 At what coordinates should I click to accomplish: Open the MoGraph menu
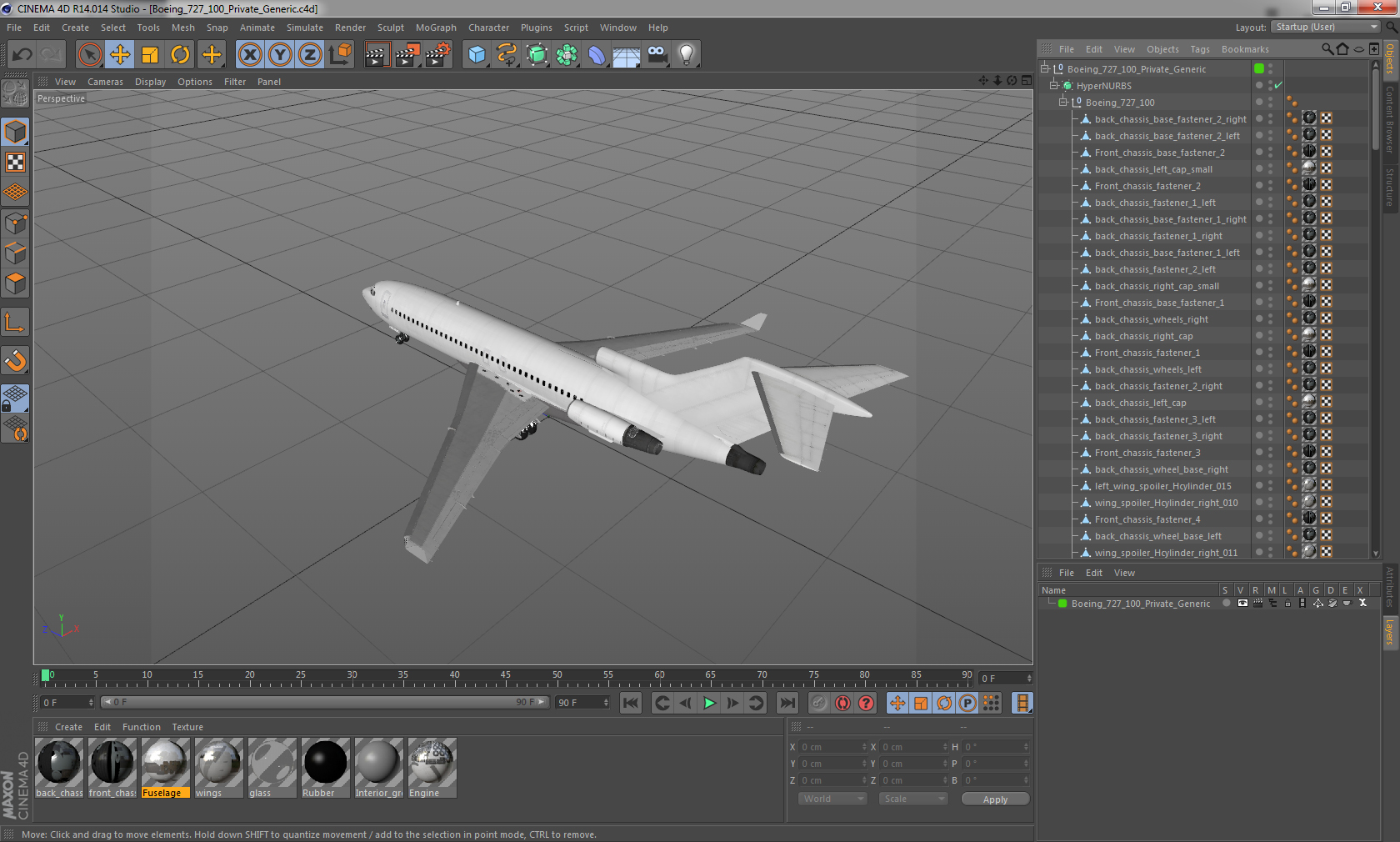coord(436,28)
